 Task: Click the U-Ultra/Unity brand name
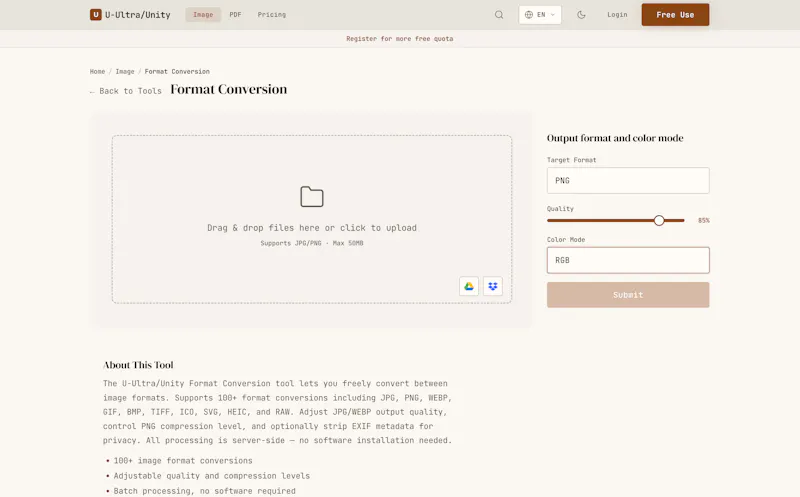138,15
